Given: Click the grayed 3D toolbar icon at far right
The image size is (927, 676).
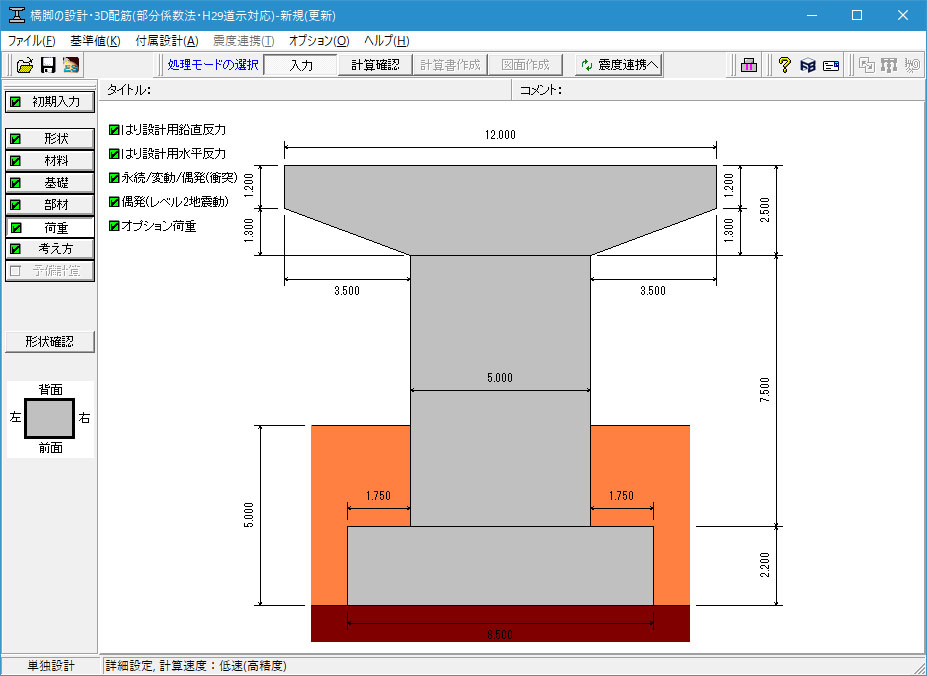Looking at the screenshot, I should [x=912, y=65].
